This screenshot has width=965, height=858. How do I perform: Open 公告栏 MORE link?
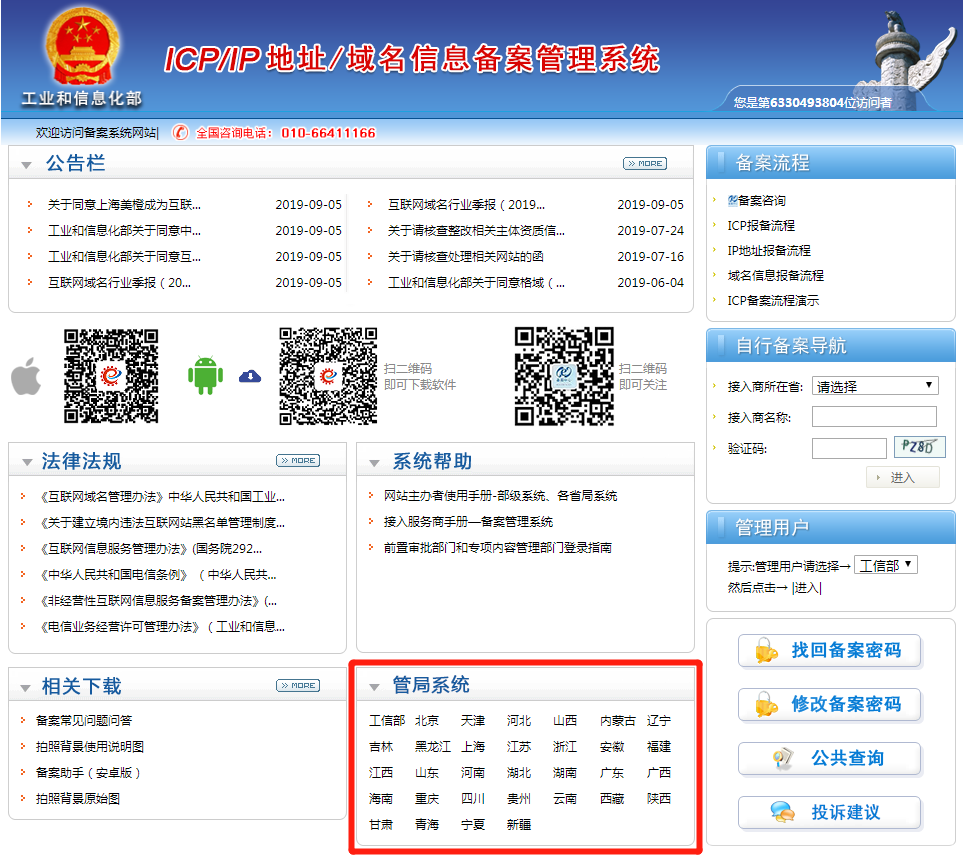point(644,163)
